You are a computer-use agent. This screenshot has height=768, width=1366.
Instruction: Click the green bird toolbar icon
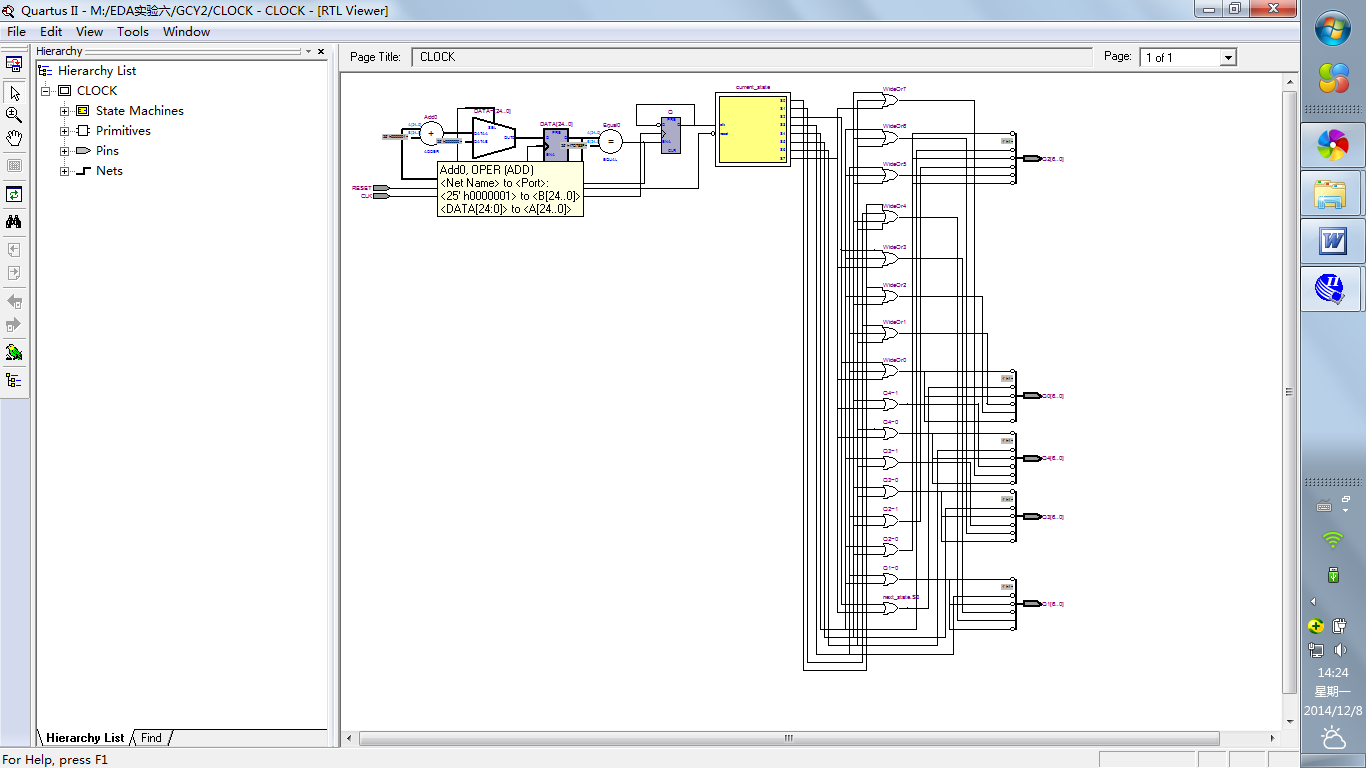tap(14, 352)
